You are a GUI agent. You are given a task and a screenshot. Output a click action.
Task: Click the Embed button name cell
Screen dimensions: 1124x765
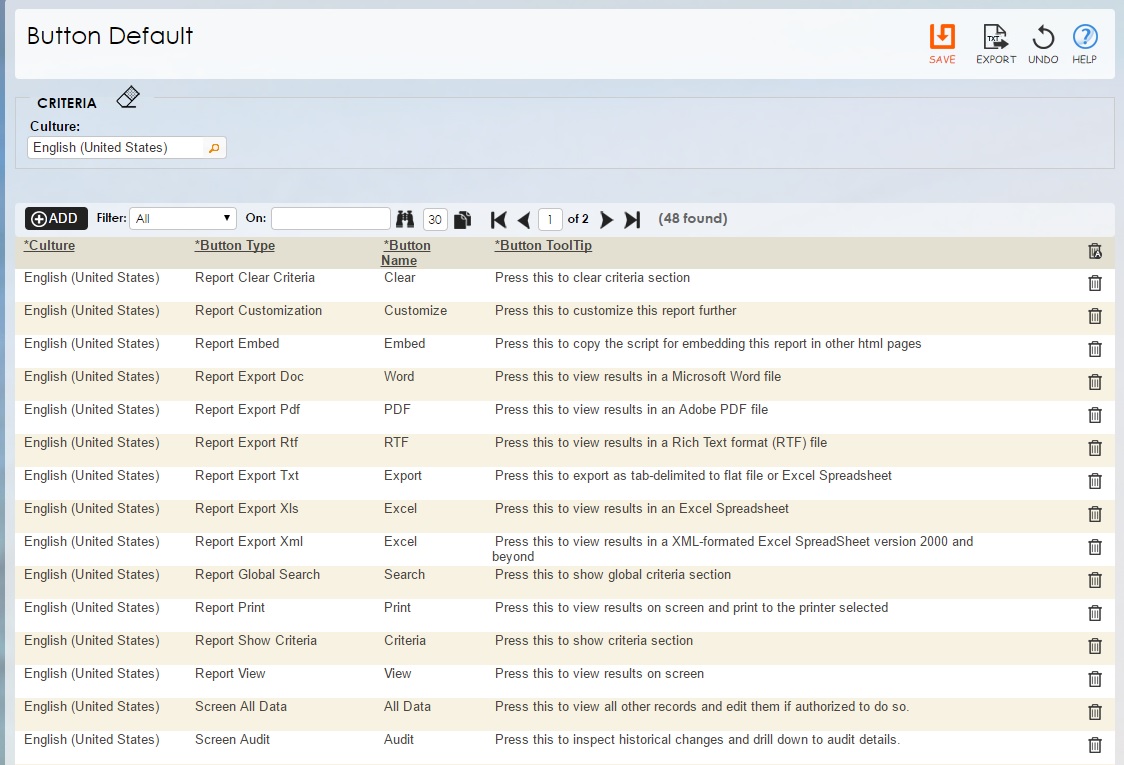click(x=404, y=343)
